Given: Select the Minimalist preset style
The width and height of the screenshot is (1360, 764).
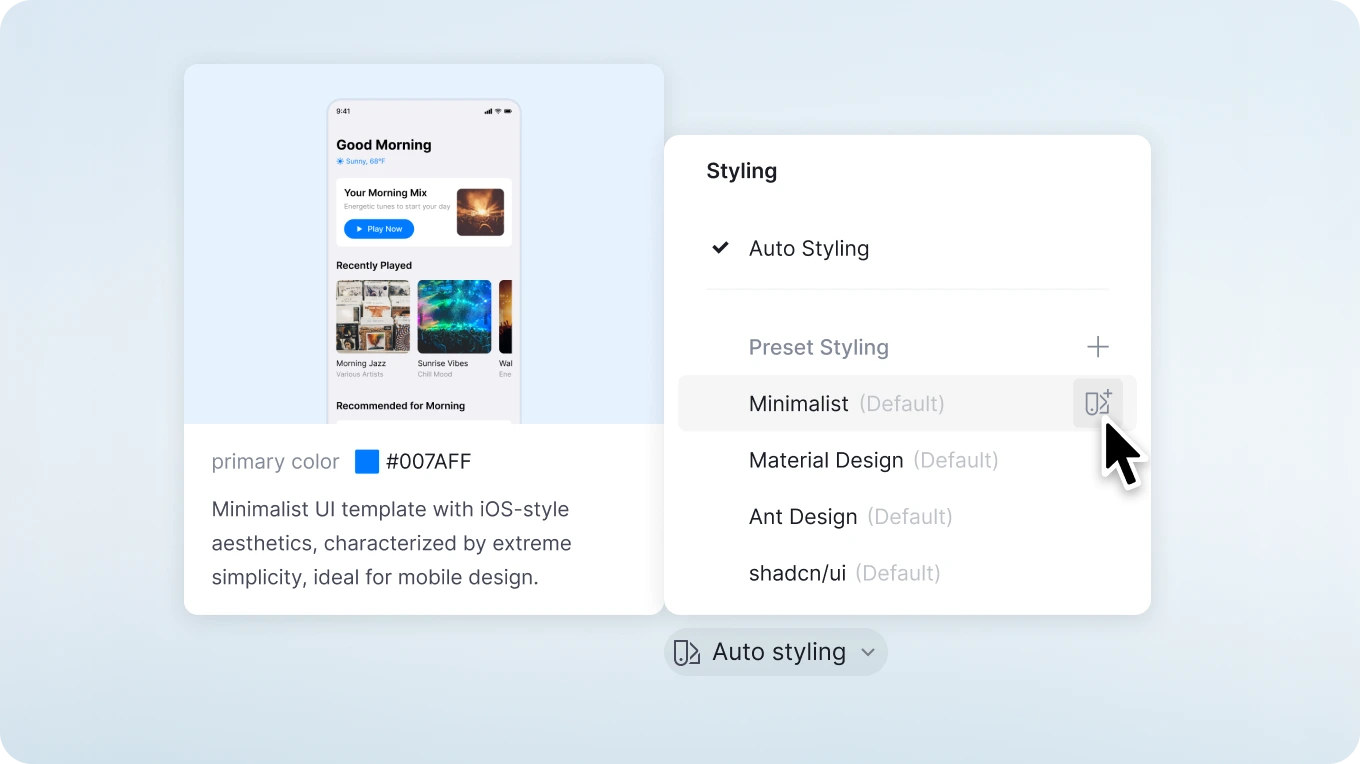Looking at the screenshot, I should coord(798,404).
